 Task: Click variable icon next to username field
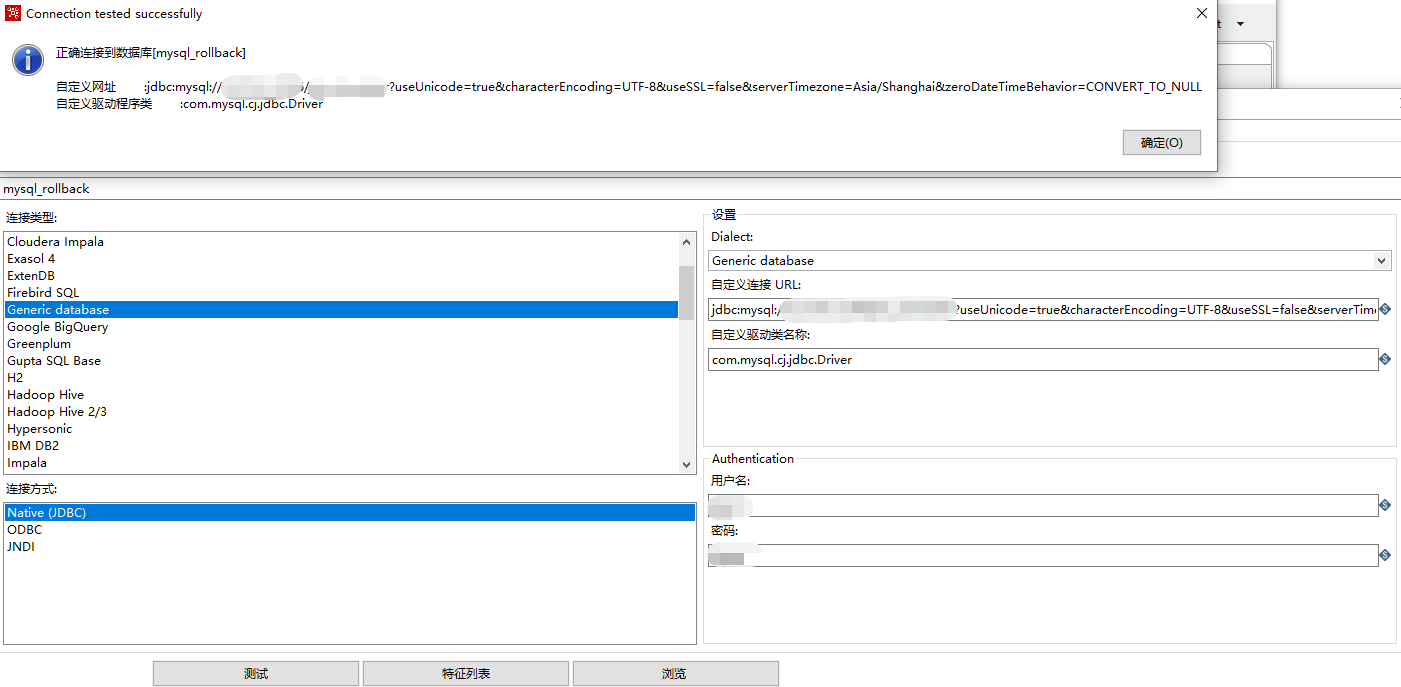[1388, 506]
